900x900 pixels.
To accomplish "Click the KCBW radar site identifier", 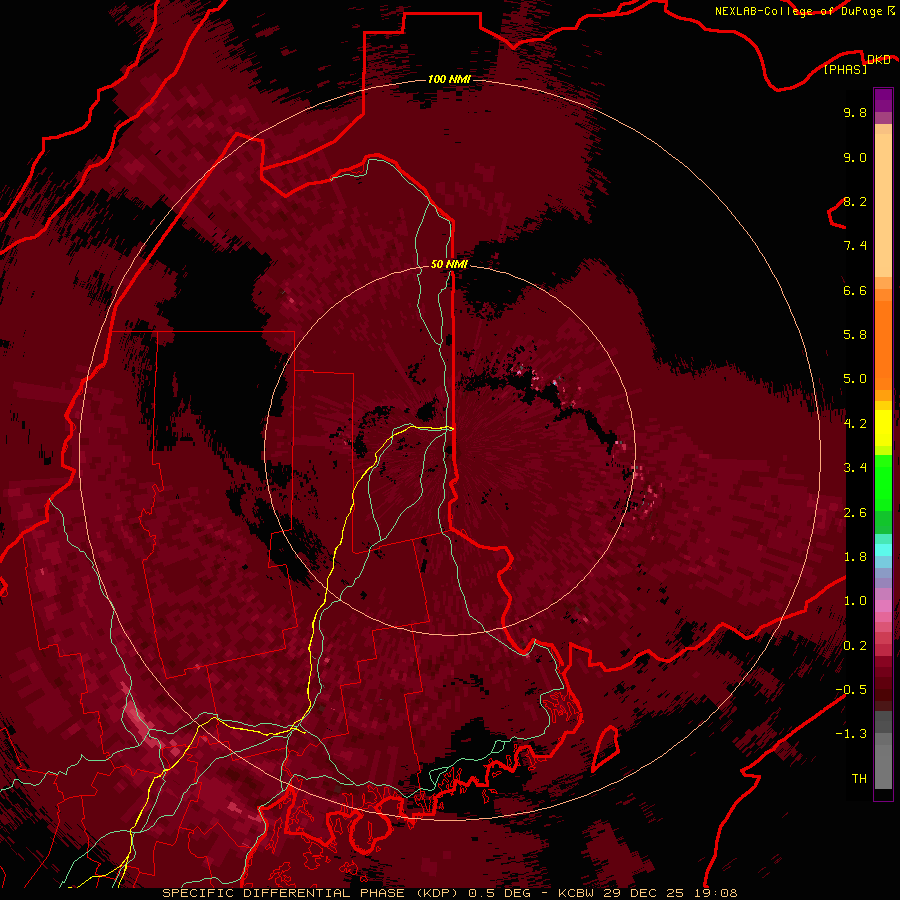I will [577, 893].
